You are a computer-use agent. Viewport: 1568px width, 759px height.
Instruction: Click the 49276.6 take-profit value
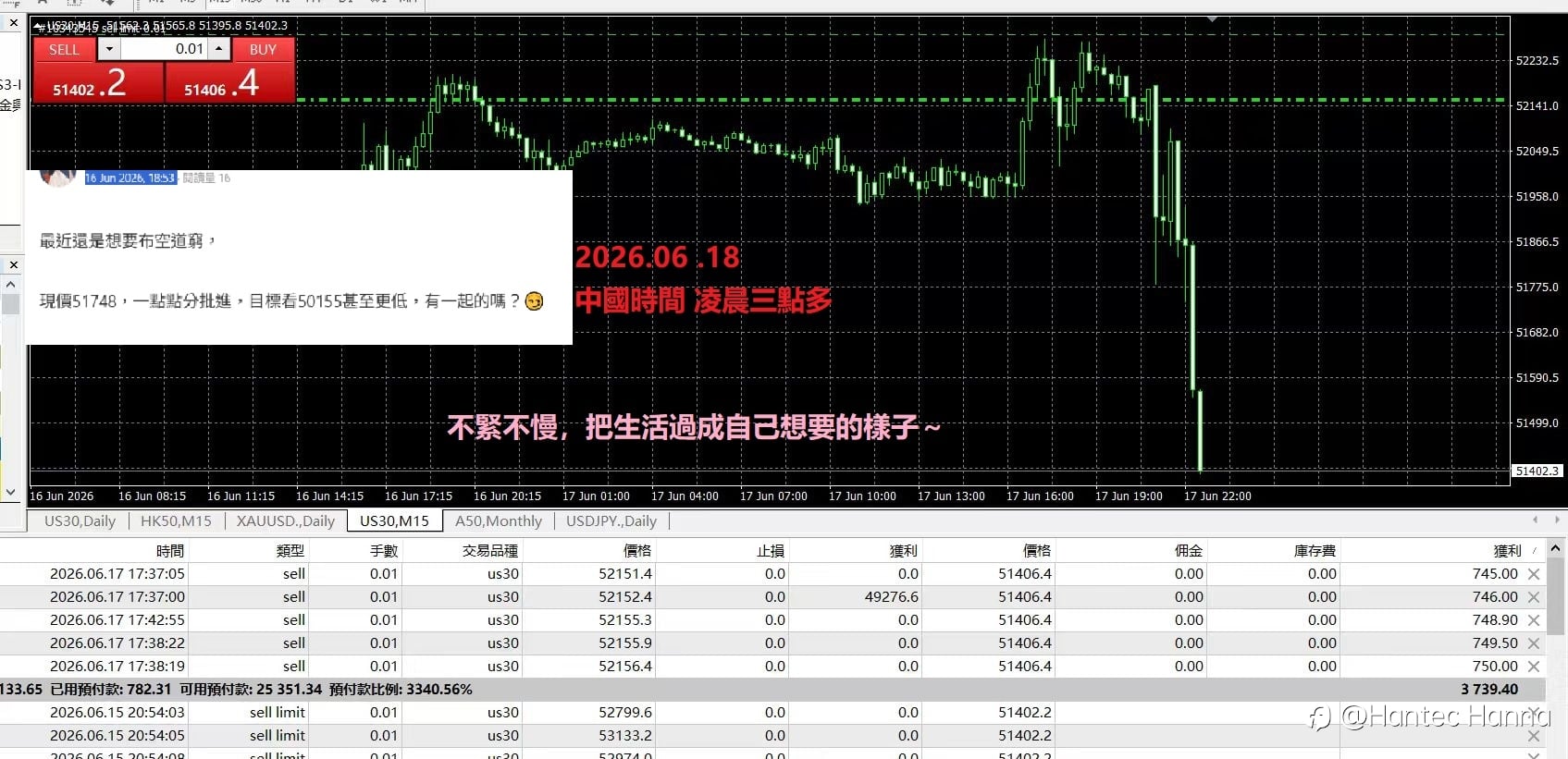pyautogui.click(x=892, y=597)
